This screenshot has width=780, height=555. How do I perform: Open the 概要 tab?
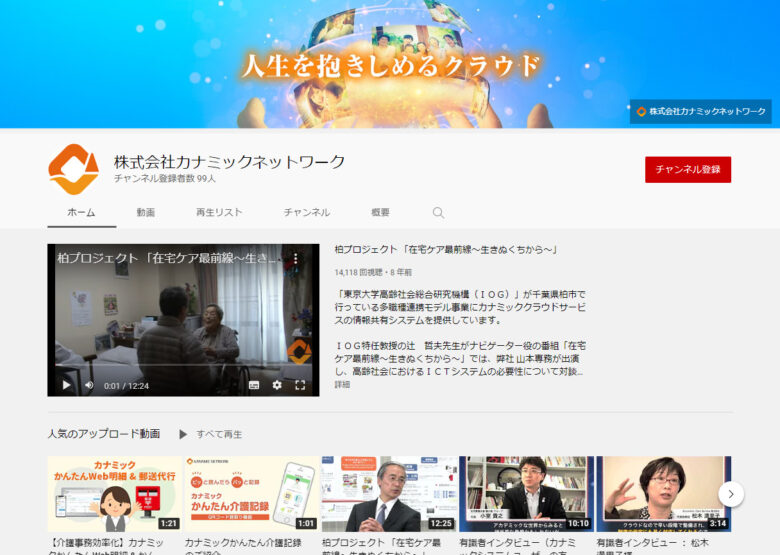coord(381,212)
